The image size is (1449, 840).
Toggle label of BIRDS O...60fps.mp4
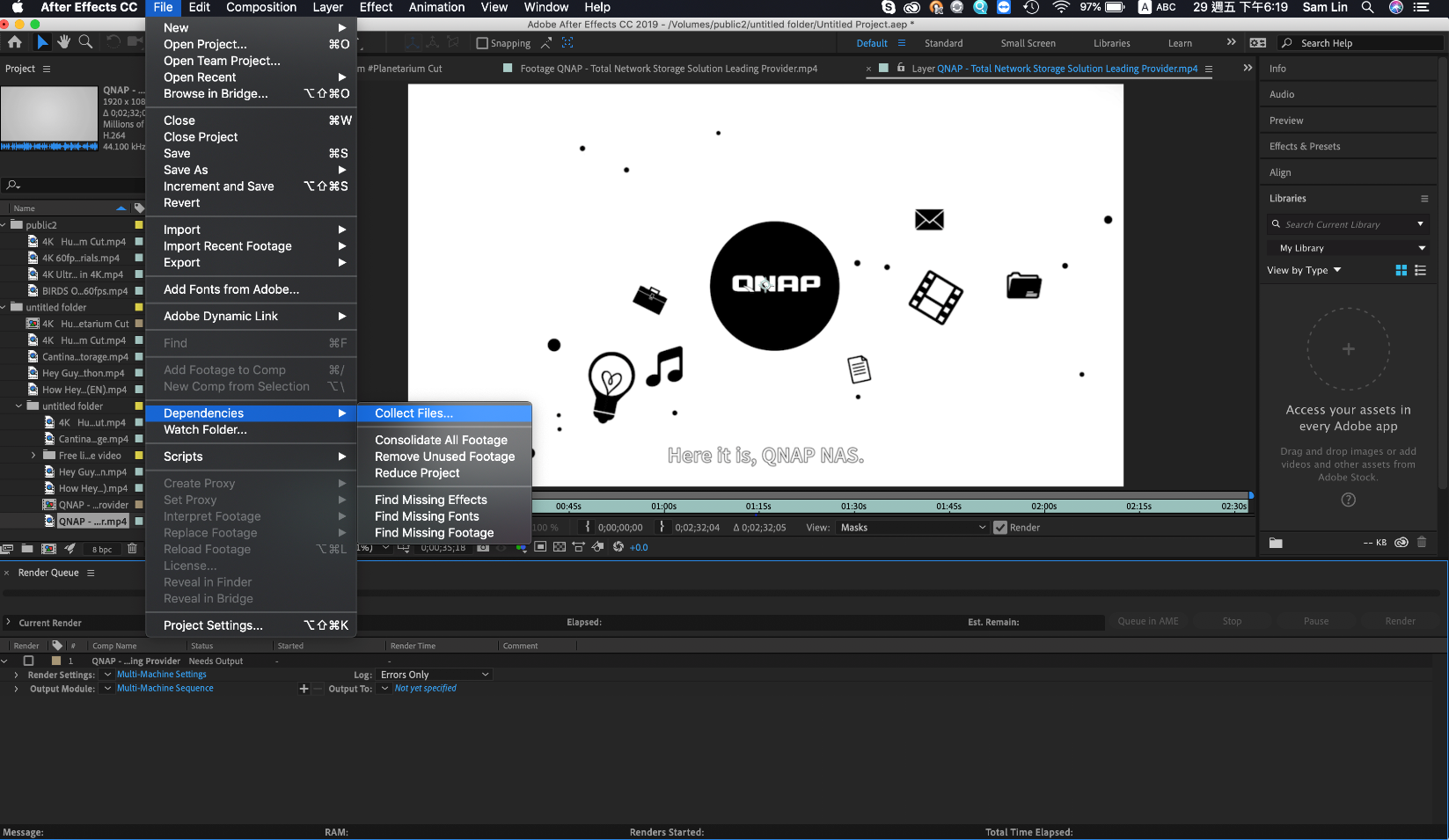pos(138,291)
